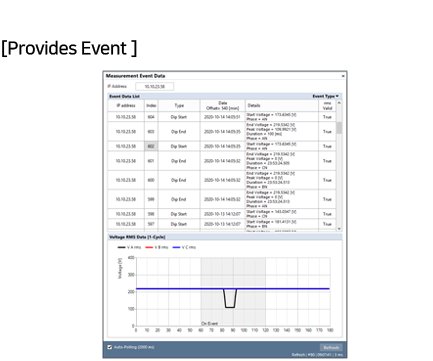Select index cell 600

(151, 180)
